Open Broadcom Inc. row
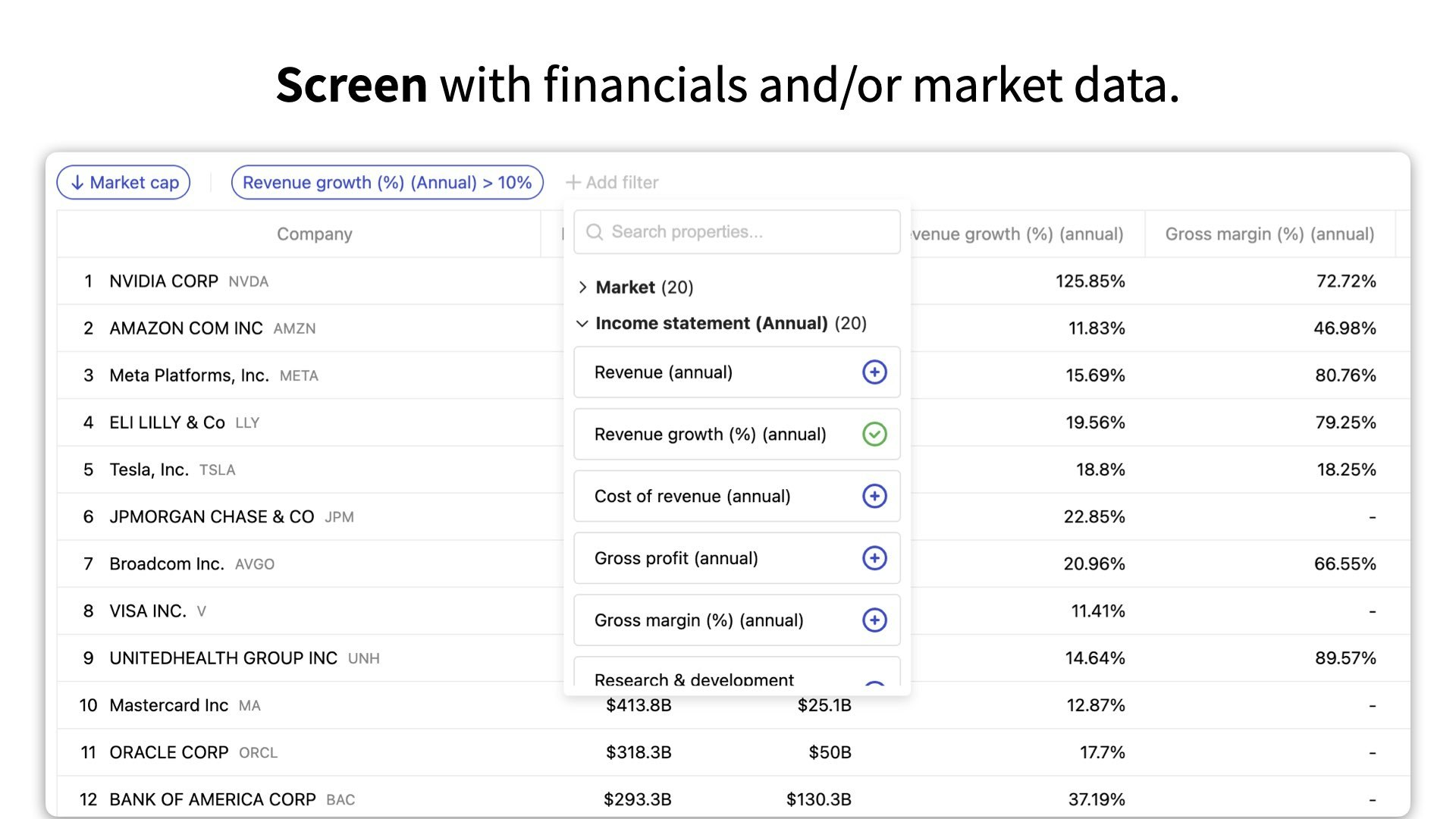 click(x=733, y=564)
